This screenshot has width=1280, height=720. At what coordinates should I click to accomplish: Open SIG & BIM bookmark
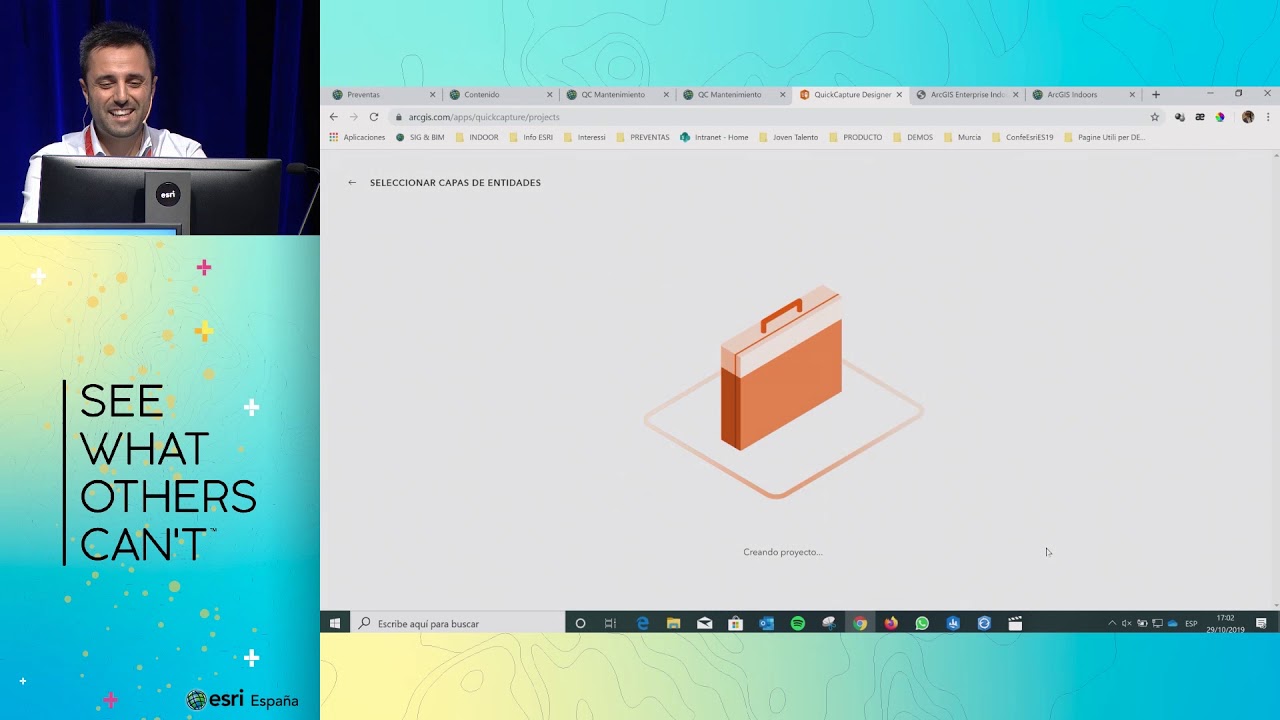click(420, 137)
